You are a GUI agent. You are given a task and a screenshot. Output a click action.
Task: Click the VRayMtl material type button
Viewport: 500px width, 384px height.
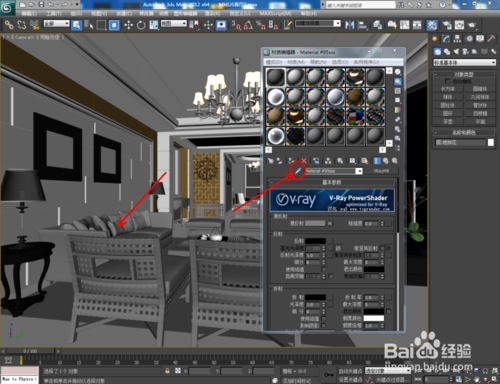coord(381,171)
